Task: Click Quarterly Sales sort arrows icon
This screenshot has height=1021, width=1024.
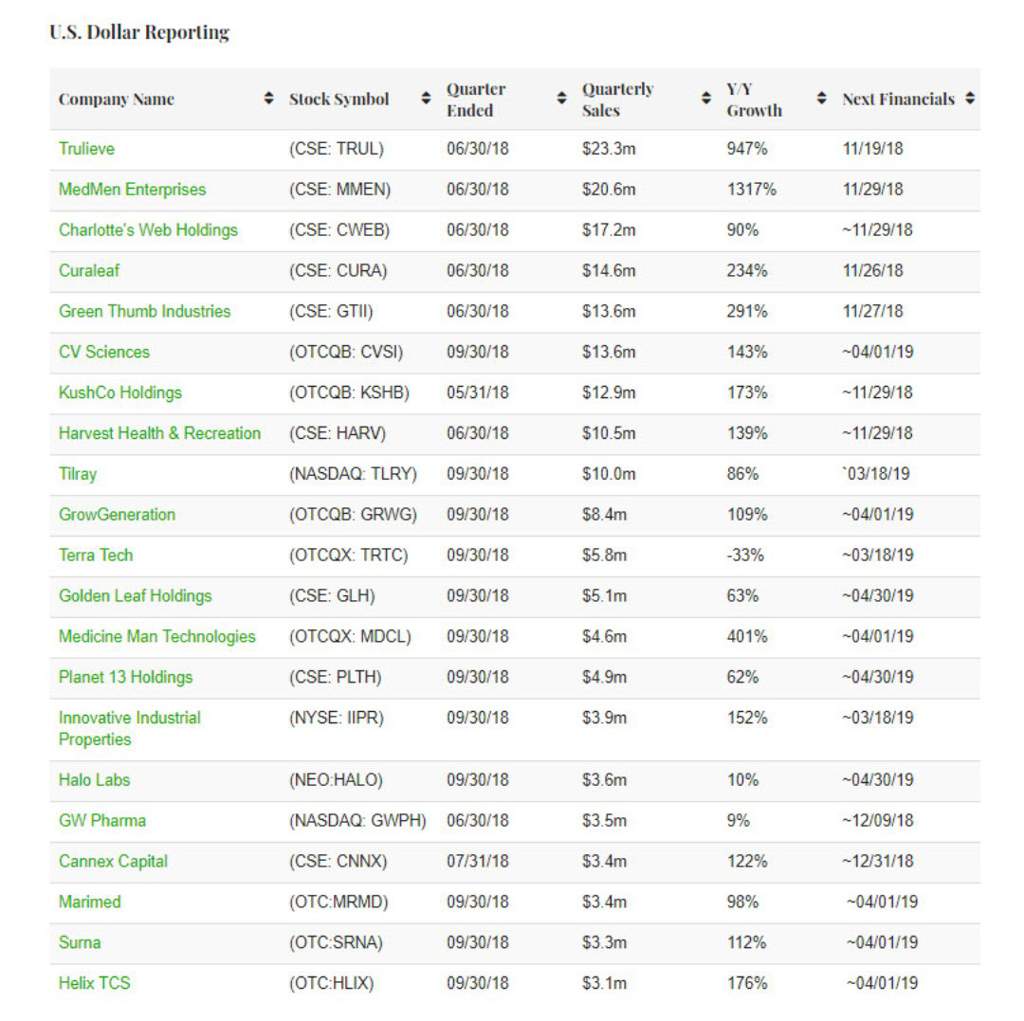Action: 706,99
